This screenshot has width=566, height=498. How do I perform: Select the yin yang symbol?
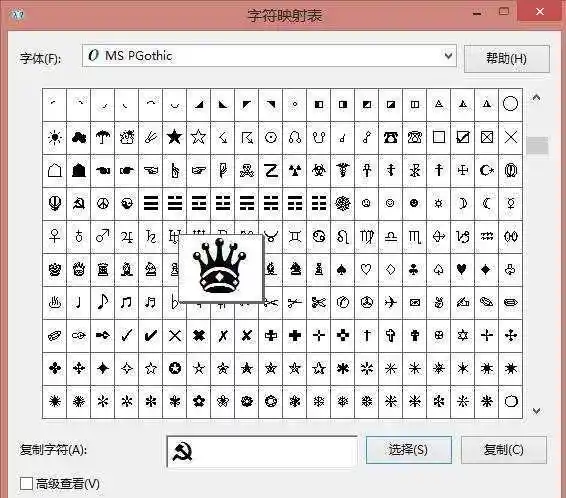coord(127,204)
